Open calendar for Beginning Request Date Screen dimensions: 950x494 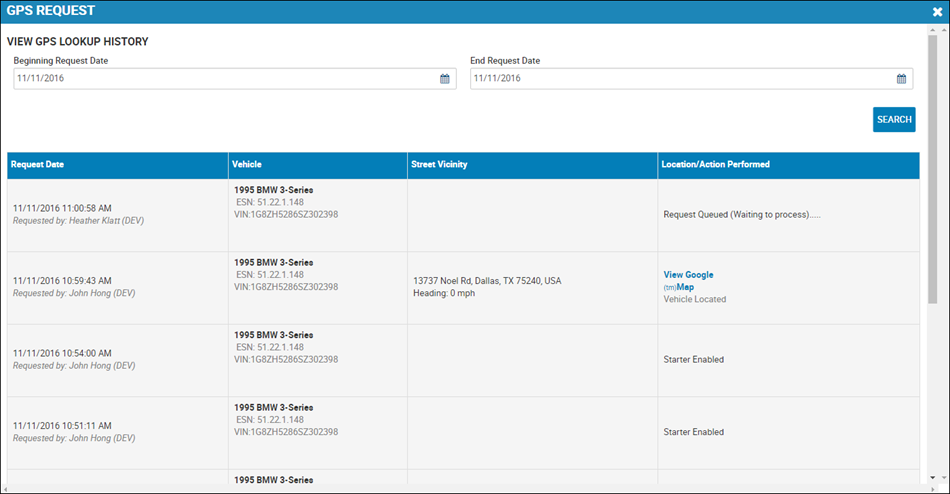pos(445,79)
